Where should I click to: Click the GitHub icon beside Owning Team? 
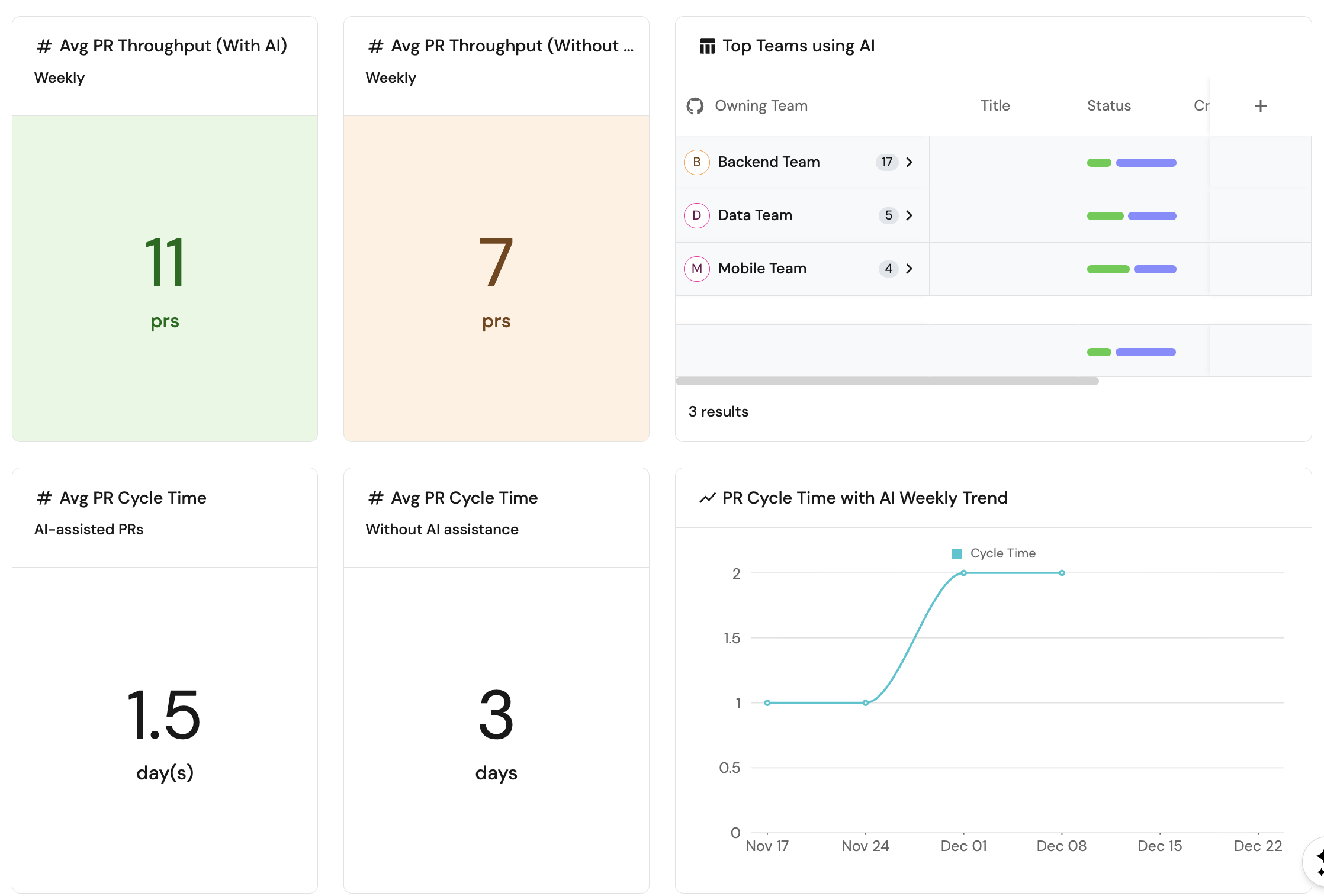coord(695,106)
